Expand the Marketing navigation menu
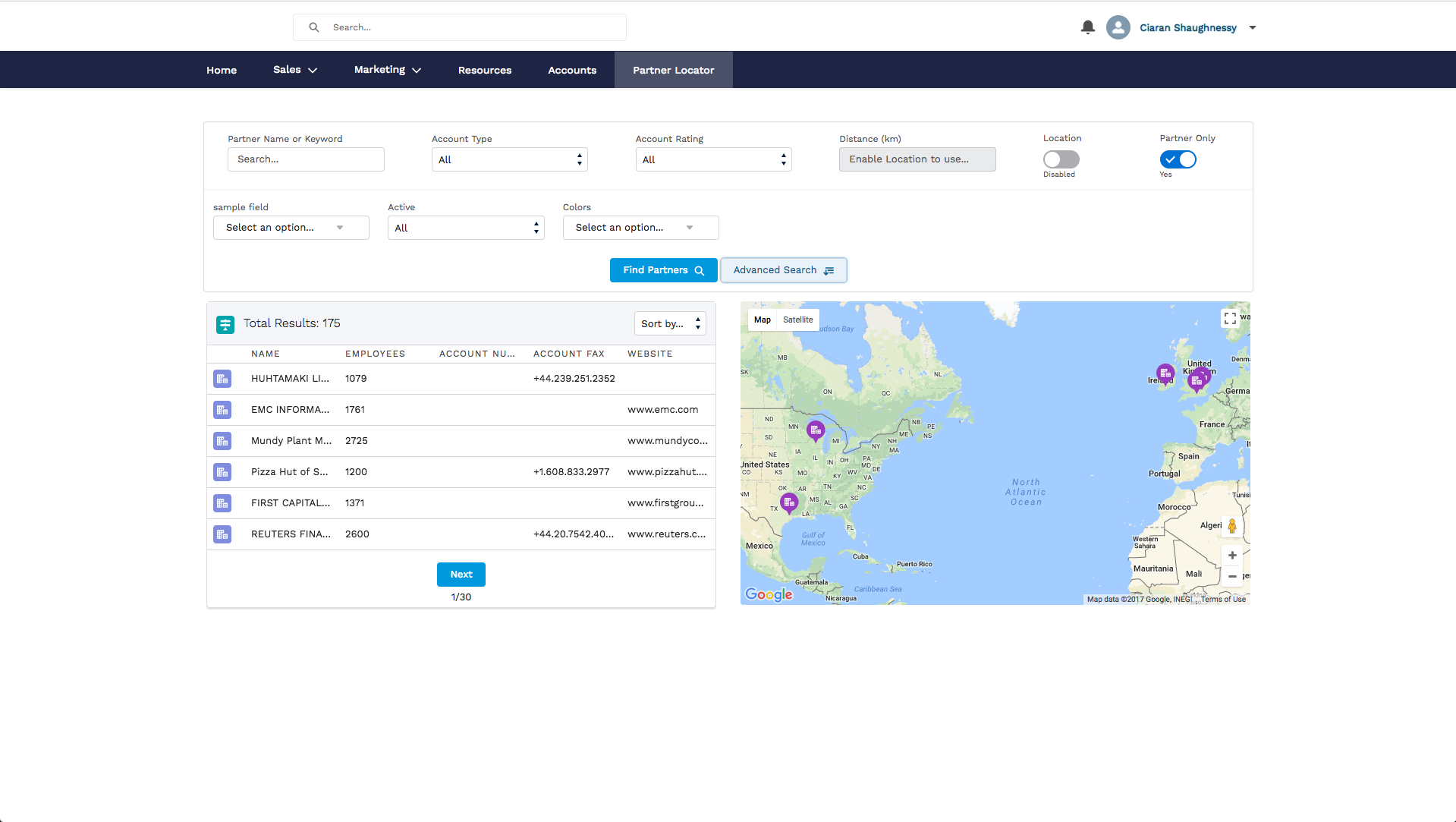This screenshot has height=822, width=1456. click(387, 70)
